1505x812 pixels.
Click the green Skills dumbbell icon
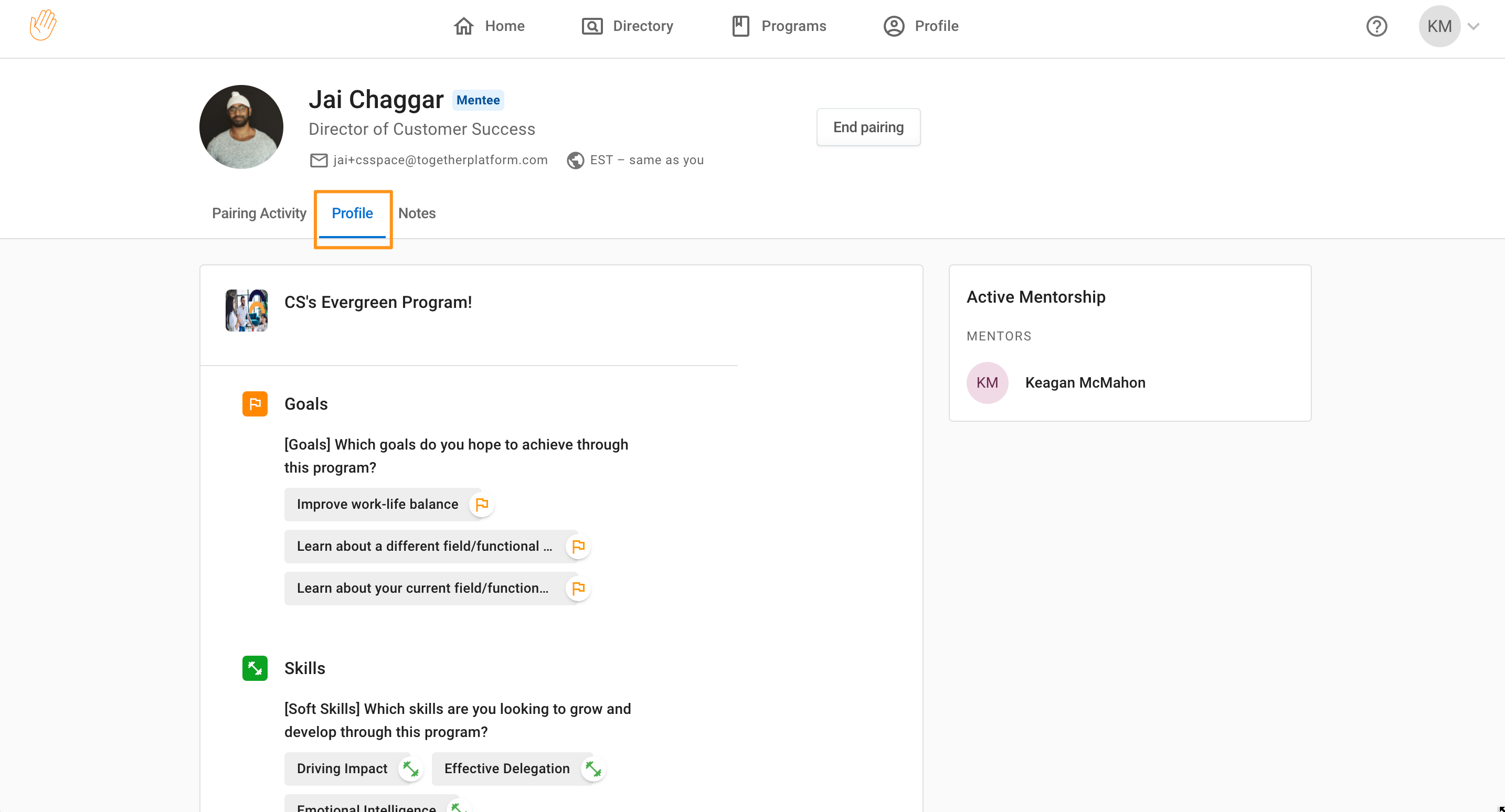255,668
